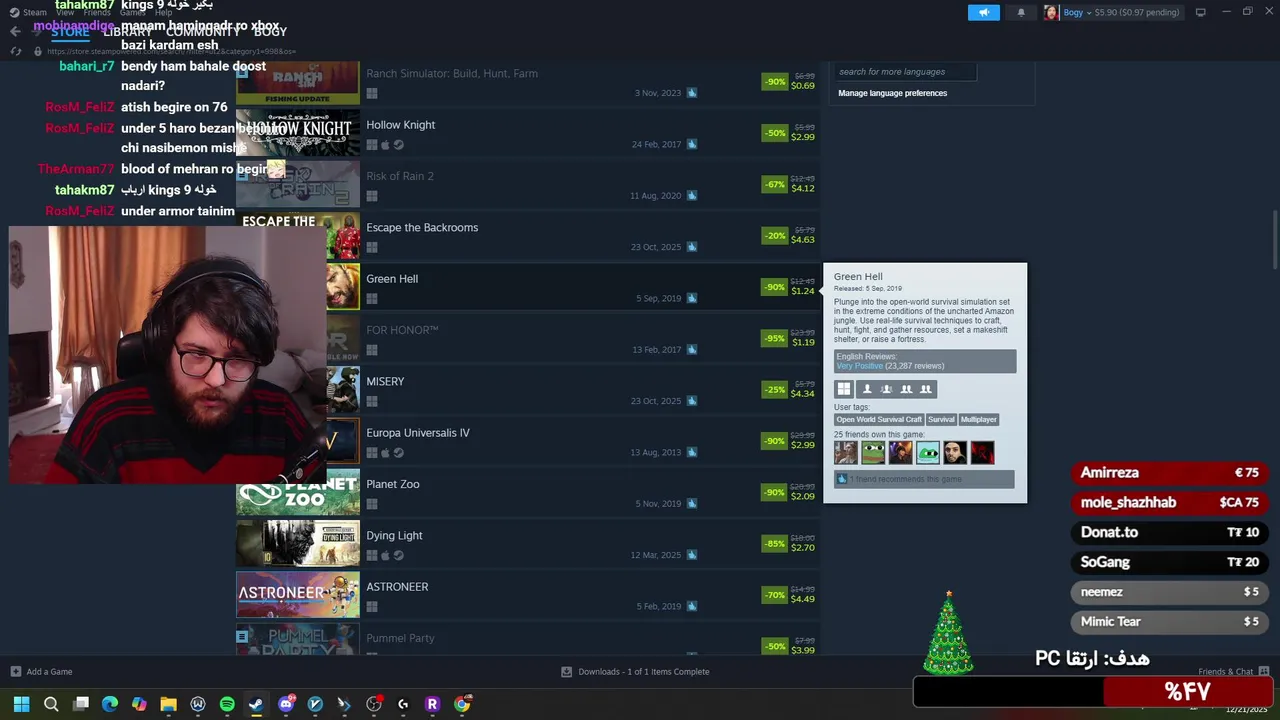Viewport: 1280px width, 720px height.
Task: Open the Windows Start menu
Action: [x=21, y=704]
